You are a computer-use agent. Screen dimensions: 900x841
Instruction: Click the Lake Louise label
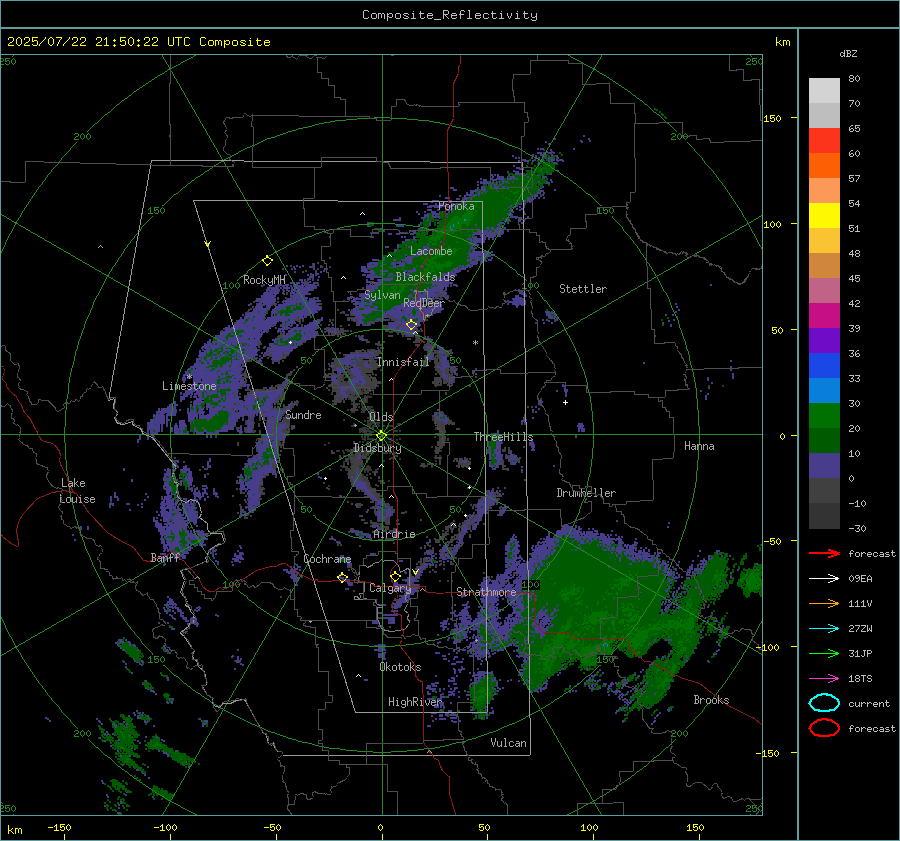(x=78, y=491)
